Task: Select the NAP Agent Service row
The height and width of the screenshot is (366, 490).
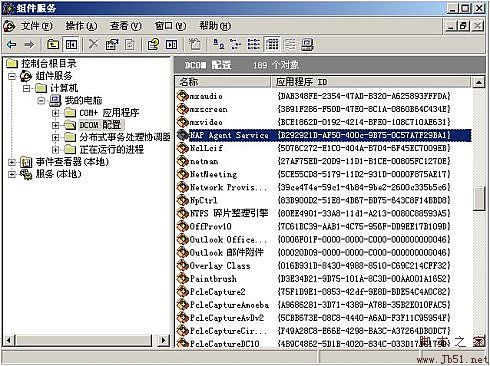Action: [323, 135]
